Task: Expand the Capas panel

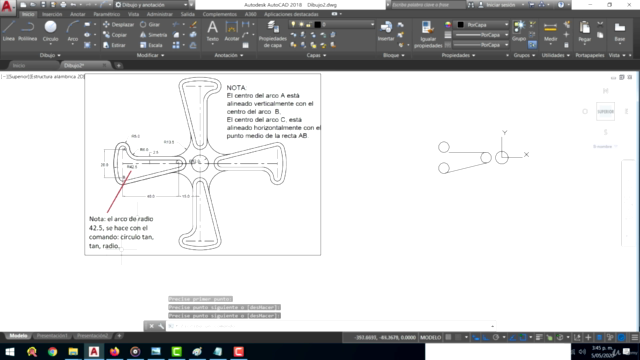Action: 316,55
